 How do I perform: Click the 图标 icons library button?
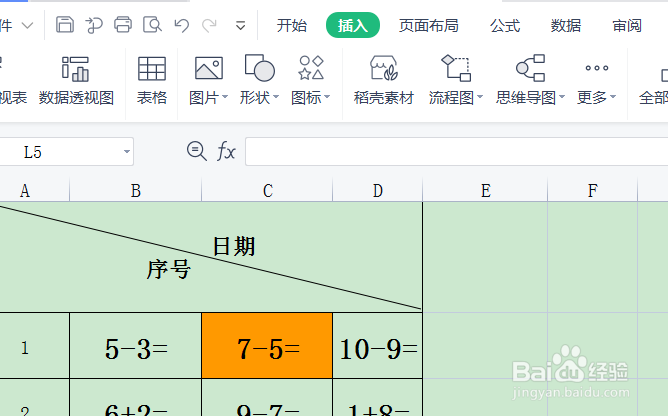[311, 67]
